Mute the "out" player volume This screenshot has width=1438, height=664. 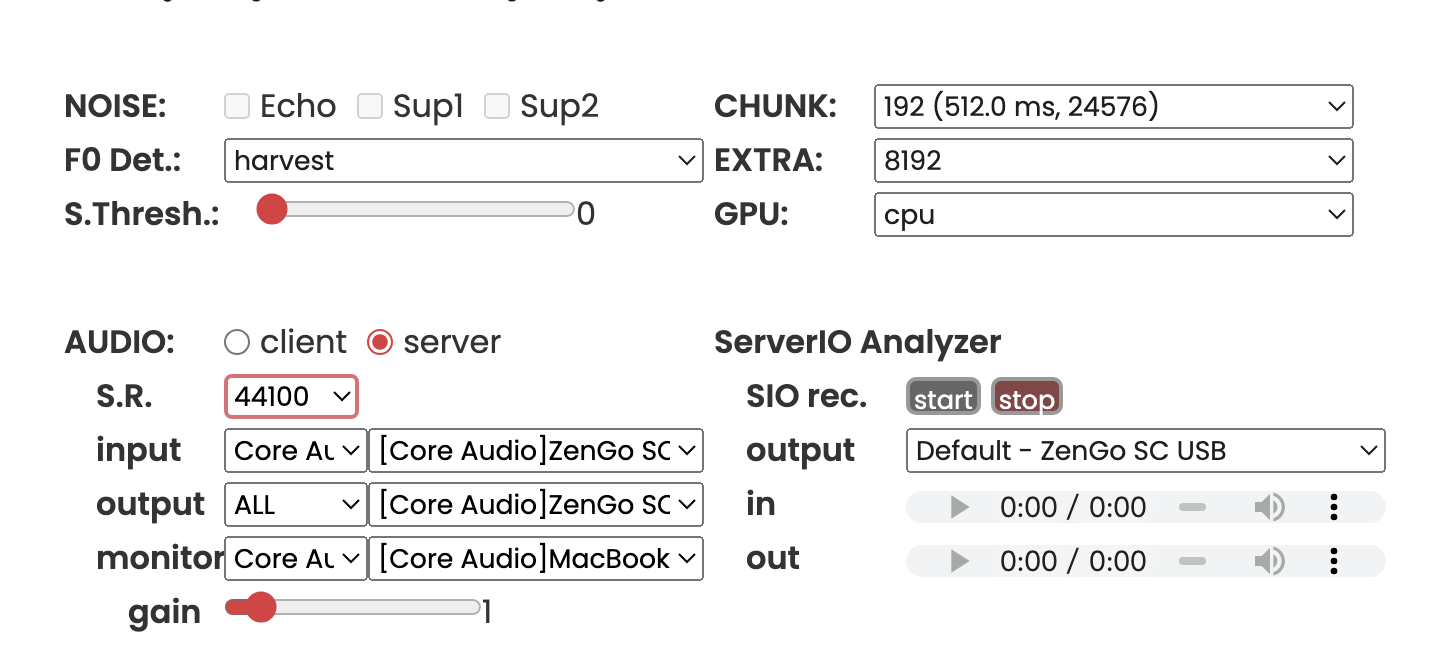pyautogui.click(x=1270, y=561)
